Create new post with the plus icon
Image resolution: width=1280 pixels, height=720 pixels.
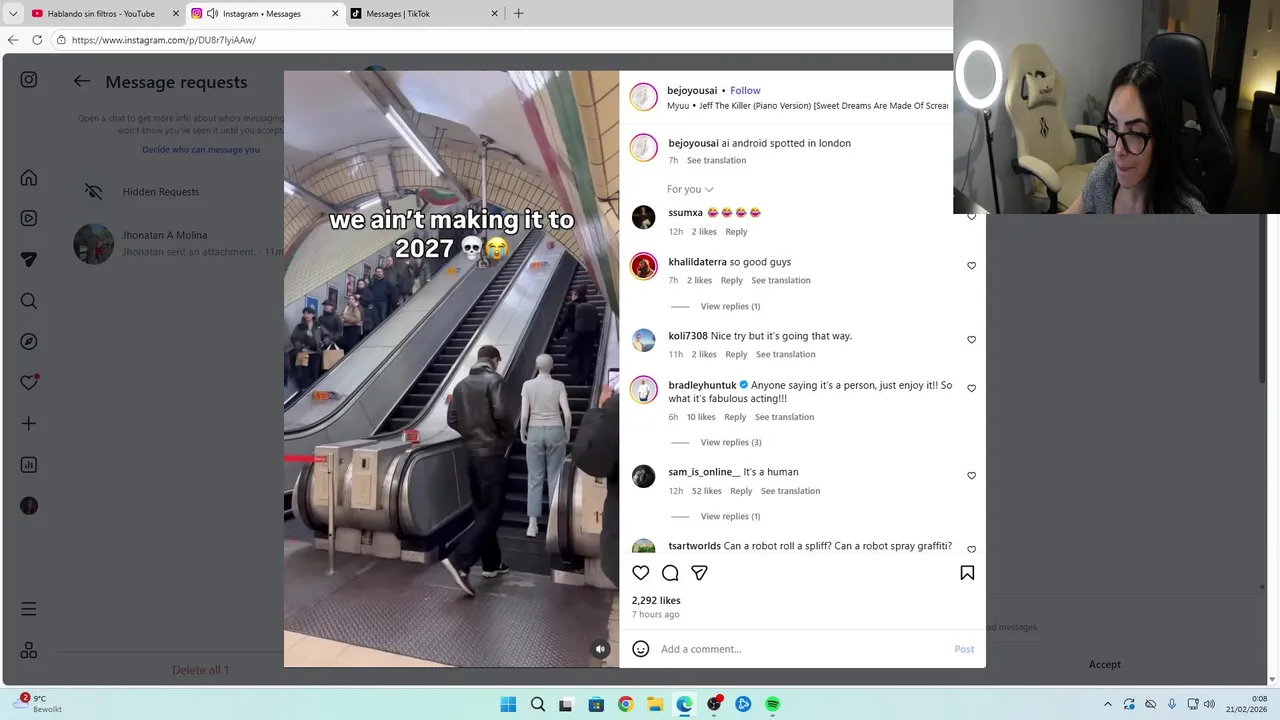tap(29, 424)
